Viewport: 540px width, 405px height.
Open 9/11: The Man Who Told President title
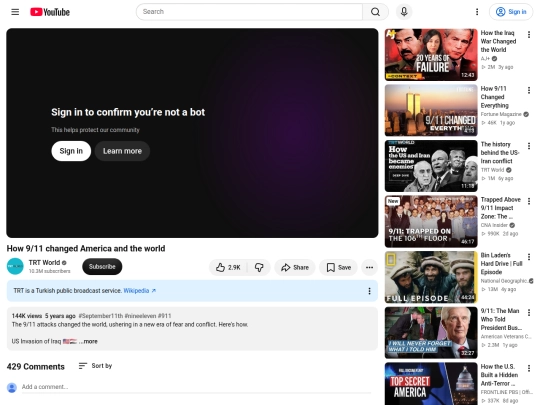click(x=501, y=319)
